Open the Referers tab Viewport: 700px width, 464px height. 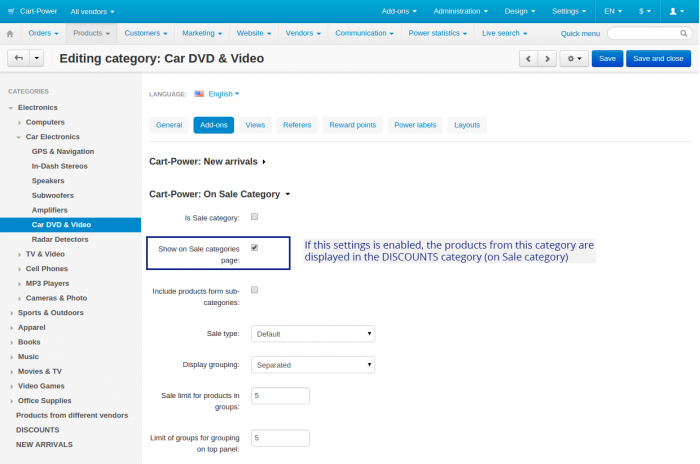tap(297, 125)
